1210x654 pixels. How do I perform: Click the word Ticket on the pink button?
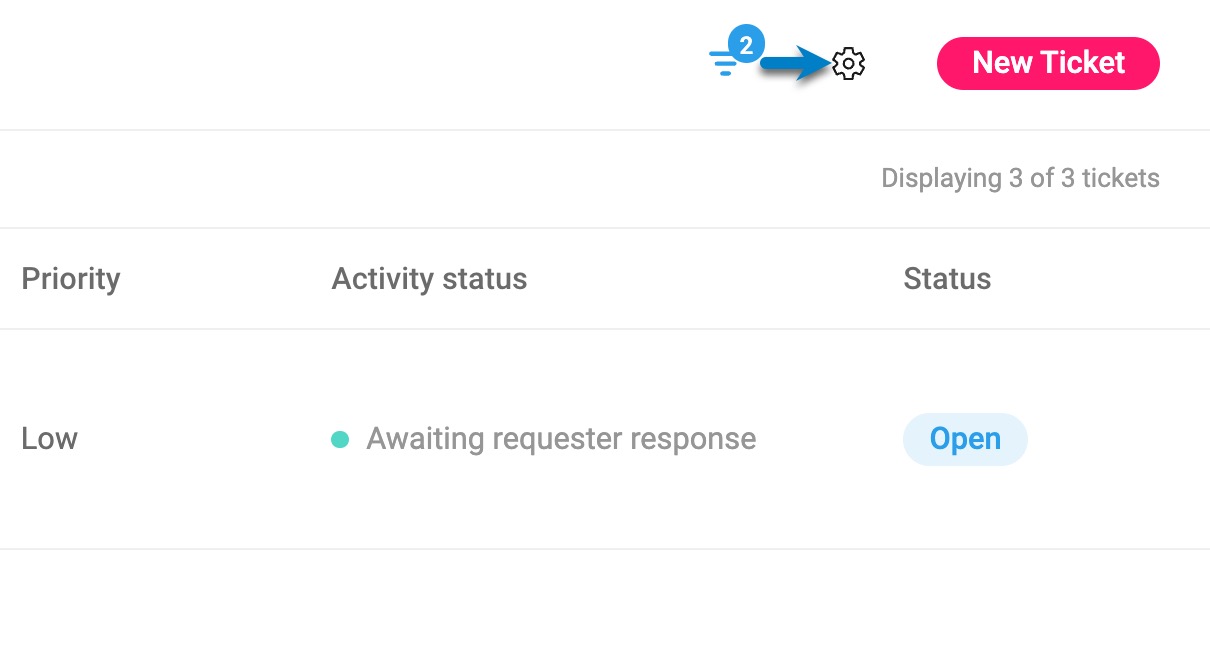(1084, 63)
